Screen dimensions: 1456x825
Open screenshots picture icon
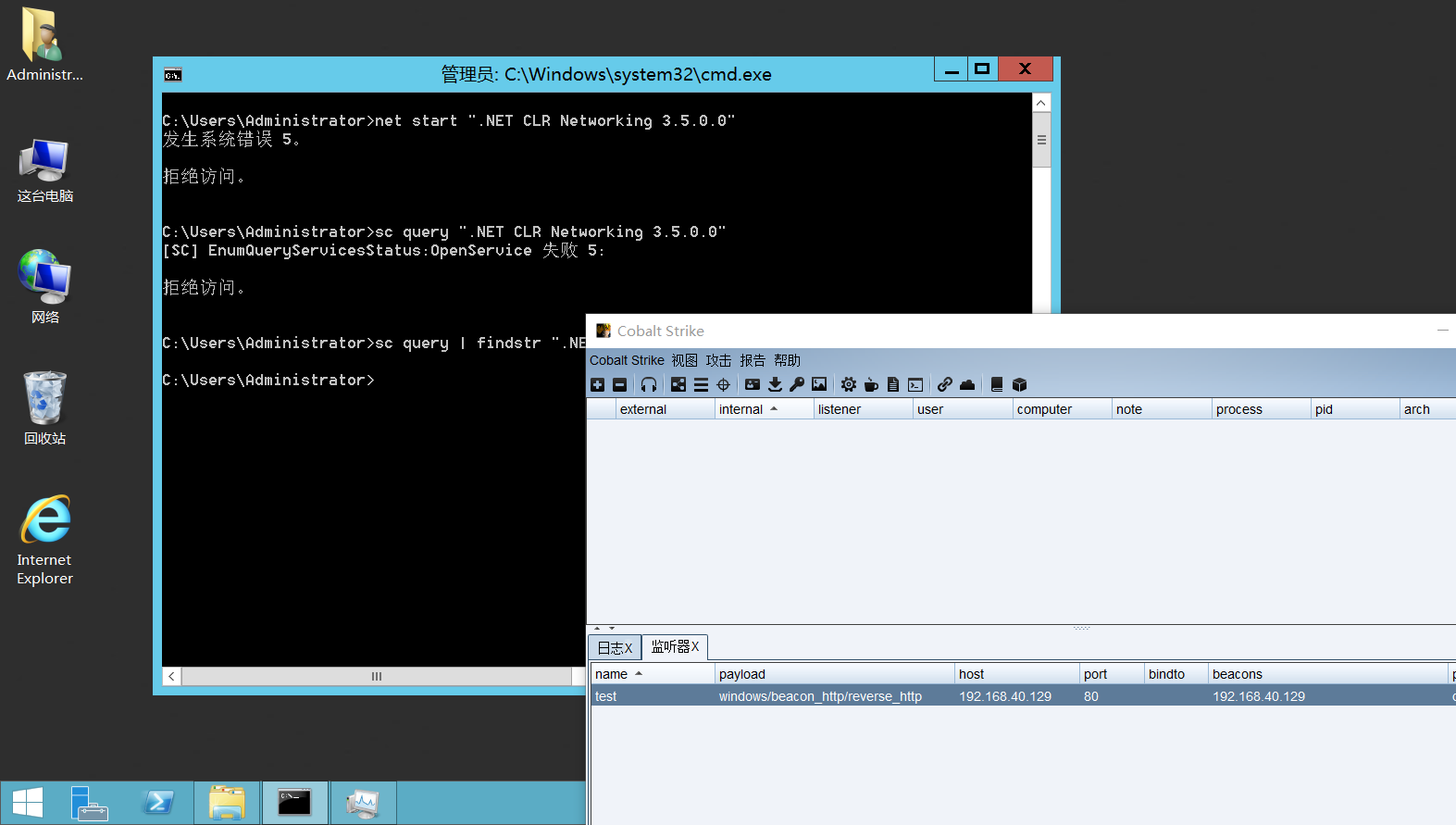tap(819, 384)
